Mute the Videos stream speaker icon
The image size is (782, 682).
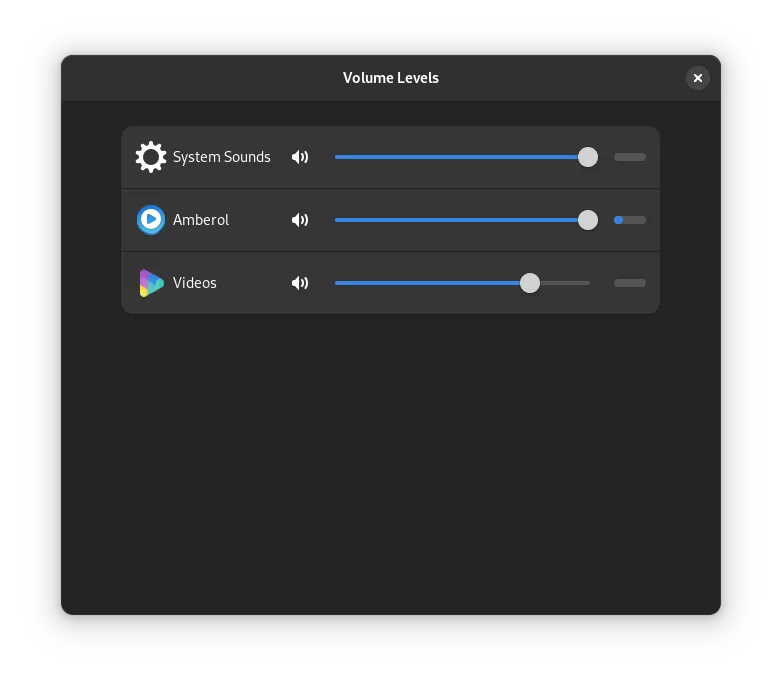(x=300, y=283)
